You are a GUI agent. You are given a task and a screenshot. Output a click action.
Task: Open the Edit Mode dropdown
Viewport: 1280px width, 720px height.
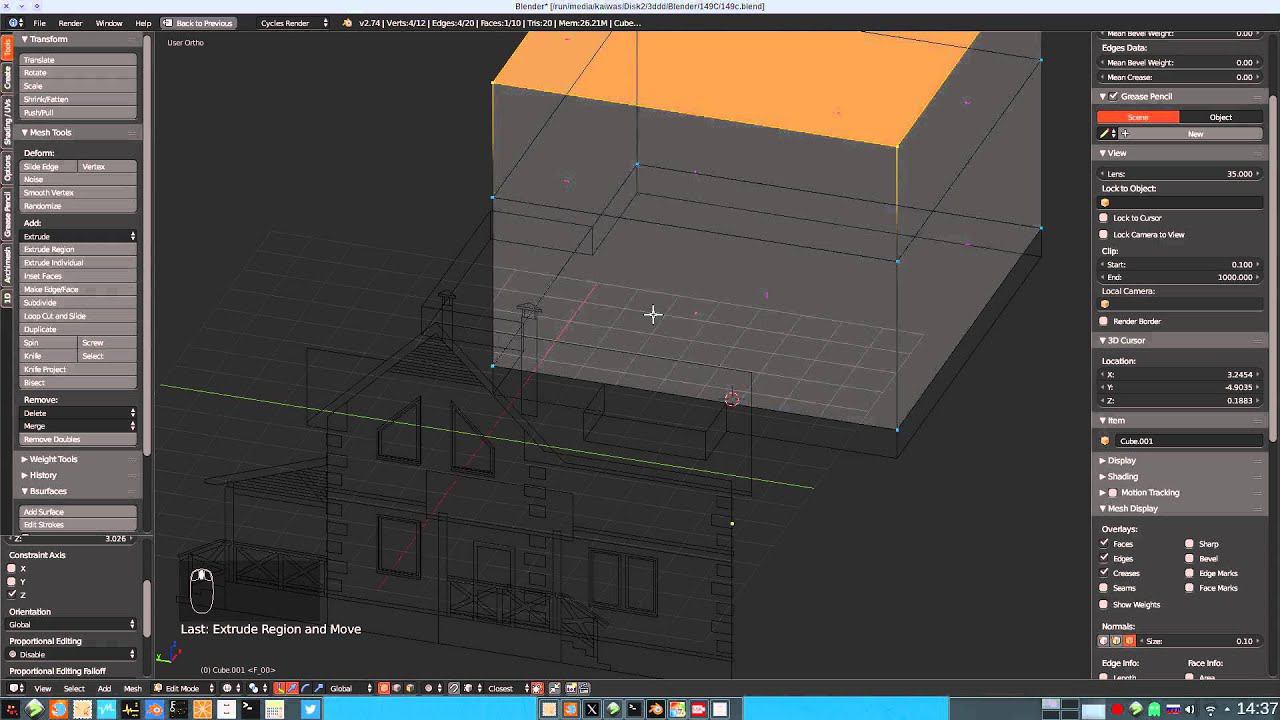(x=184, y=688)
